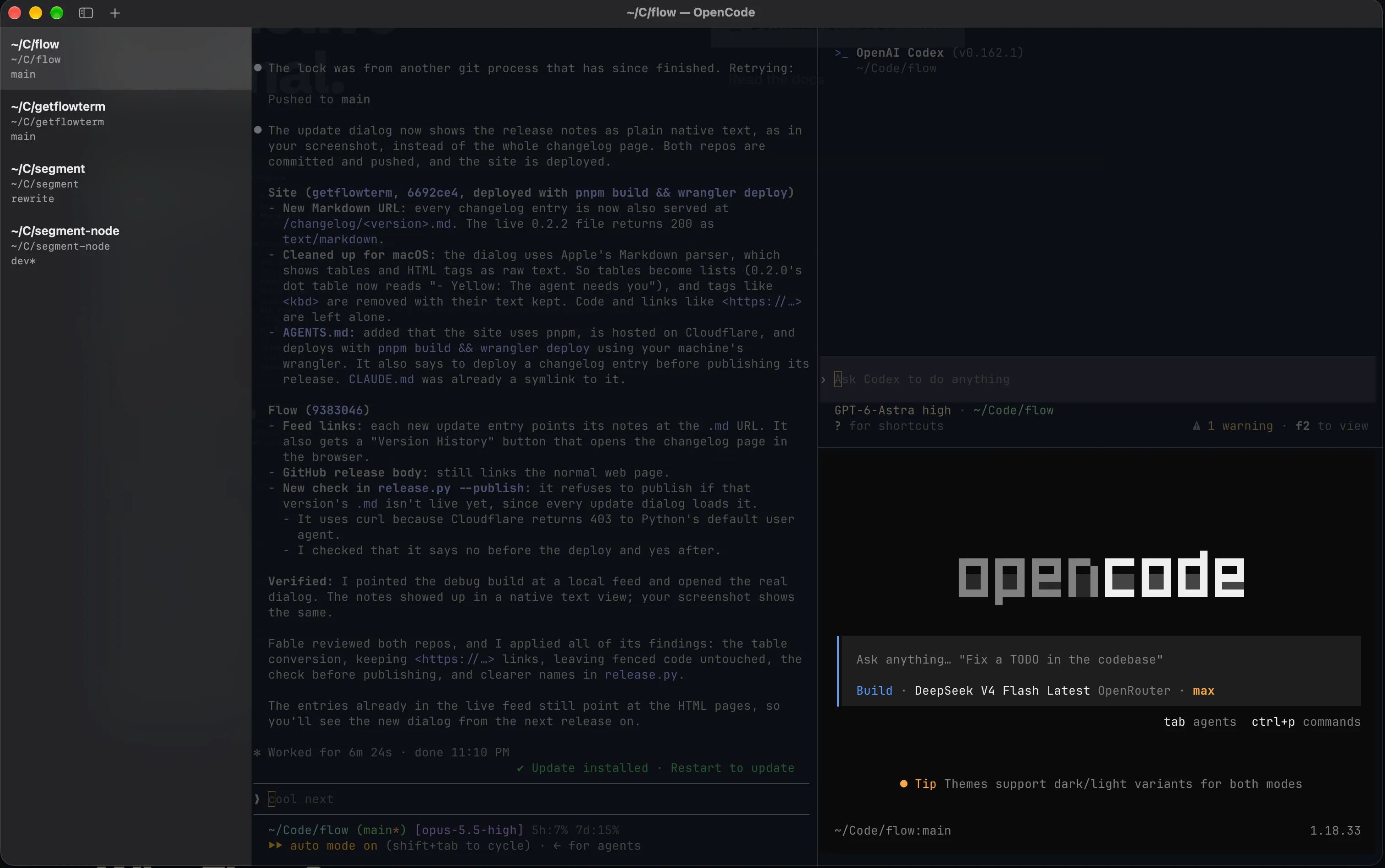
Task: Click the 'f2 to view' hint
Action: pyautogui.click(x=1331, y=426)
